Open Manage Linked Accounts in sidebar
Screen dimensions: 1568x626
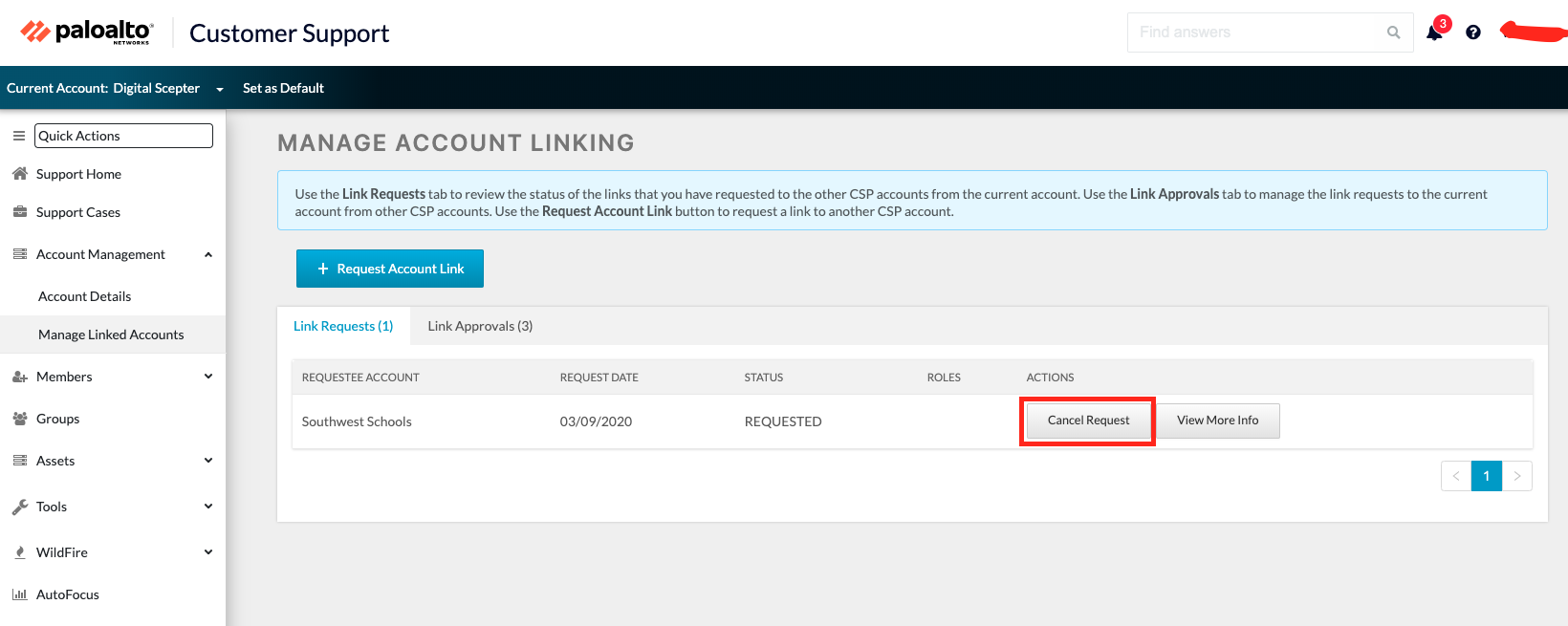[x=111, y=335]
